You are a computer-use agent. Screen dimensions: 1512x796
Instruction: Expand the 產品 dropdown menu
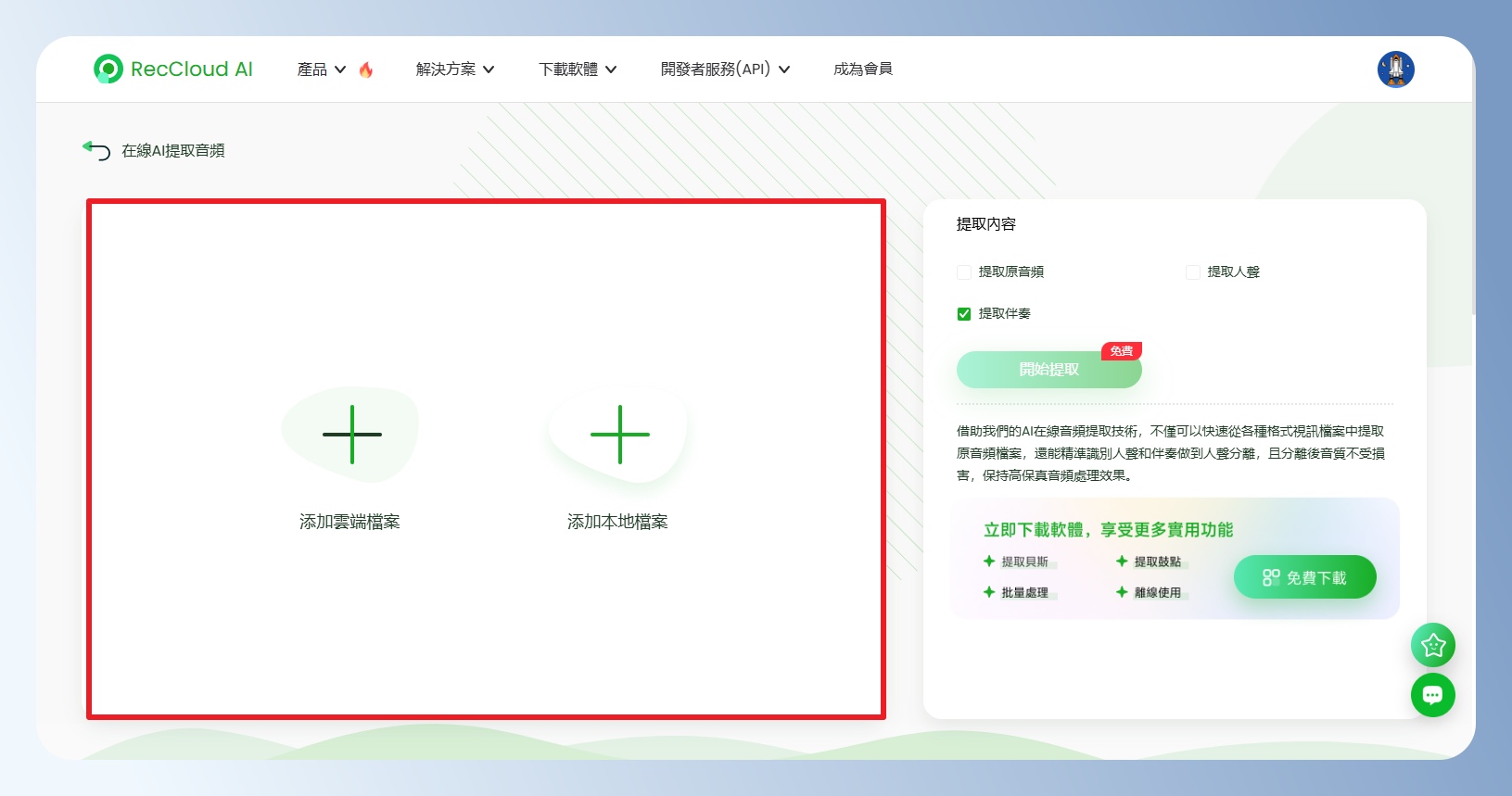pos(321,69)
